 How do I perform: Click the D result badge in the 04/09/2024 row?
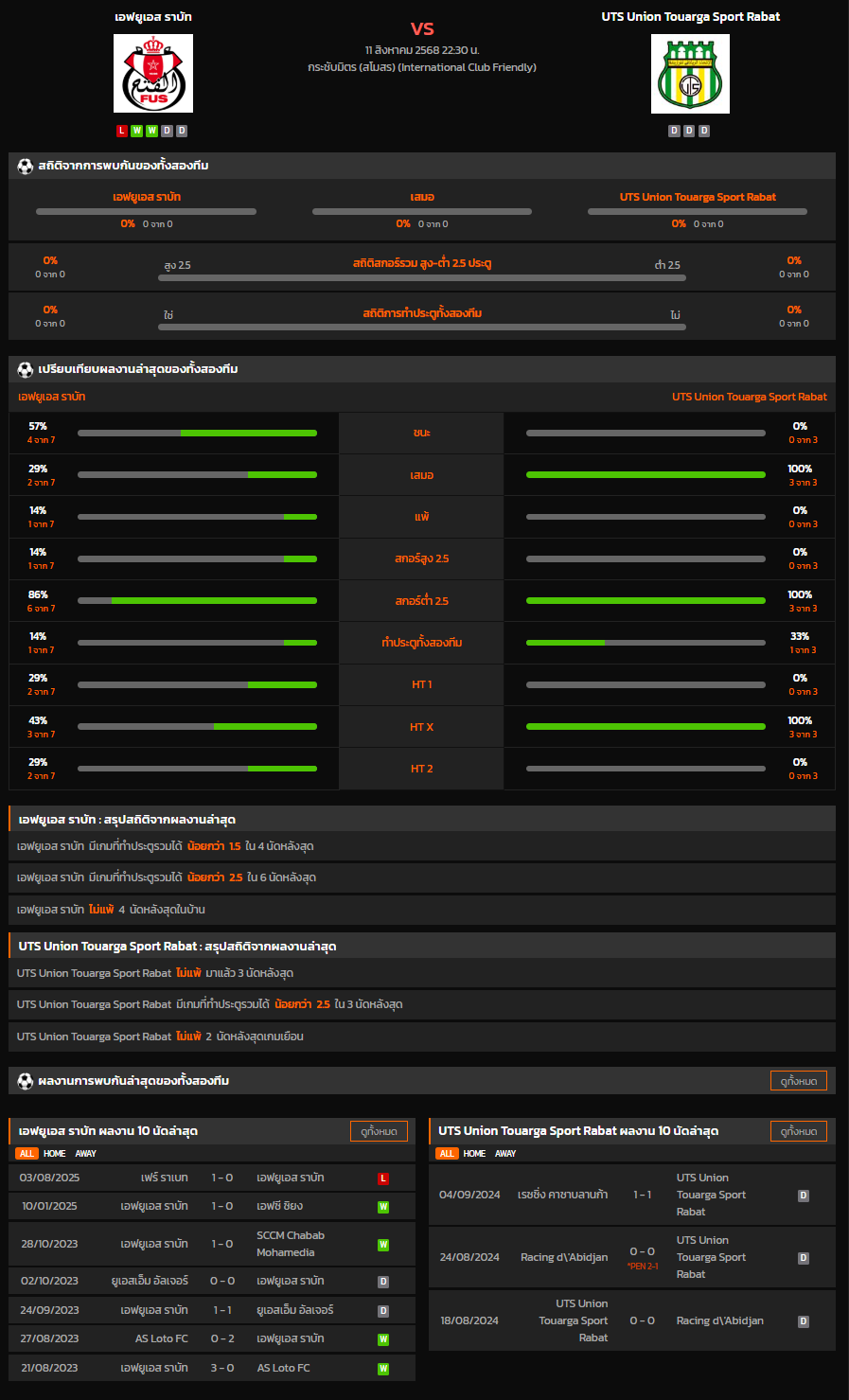804,1196
